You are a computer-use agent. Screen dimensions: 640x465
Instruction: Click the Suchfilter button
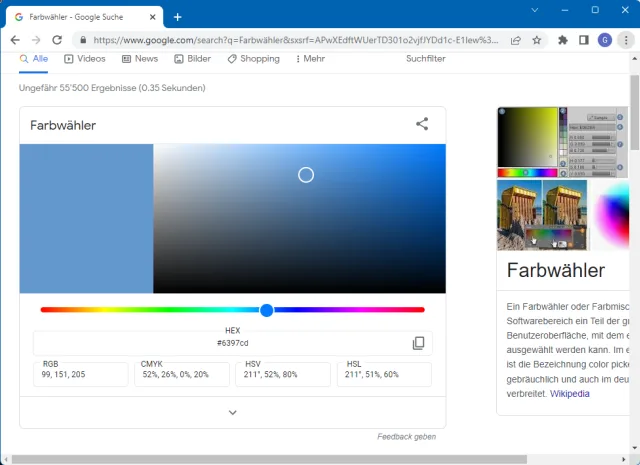[425, 59]
